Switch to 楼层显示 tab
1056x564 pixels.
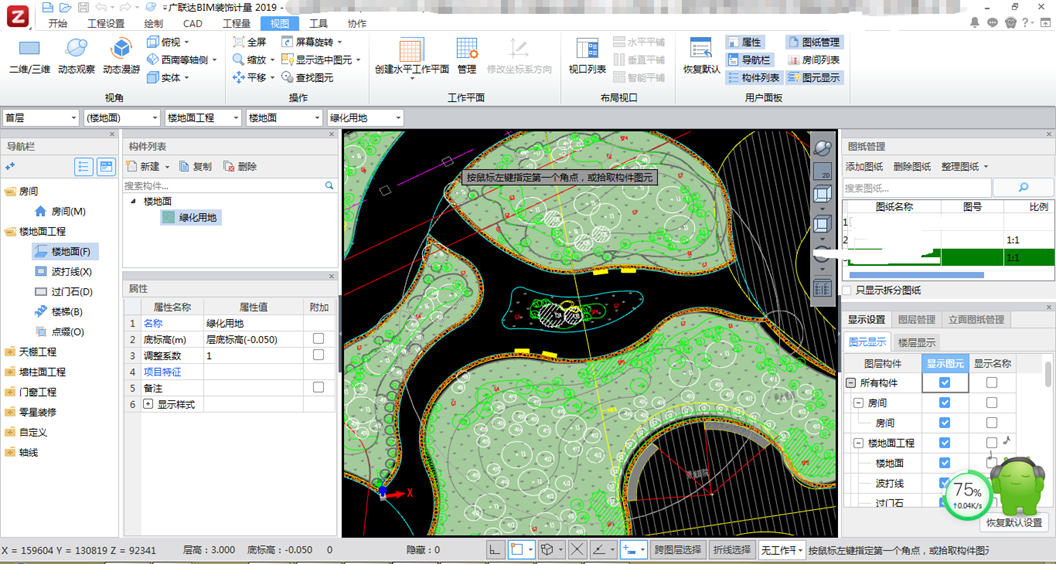916,342
